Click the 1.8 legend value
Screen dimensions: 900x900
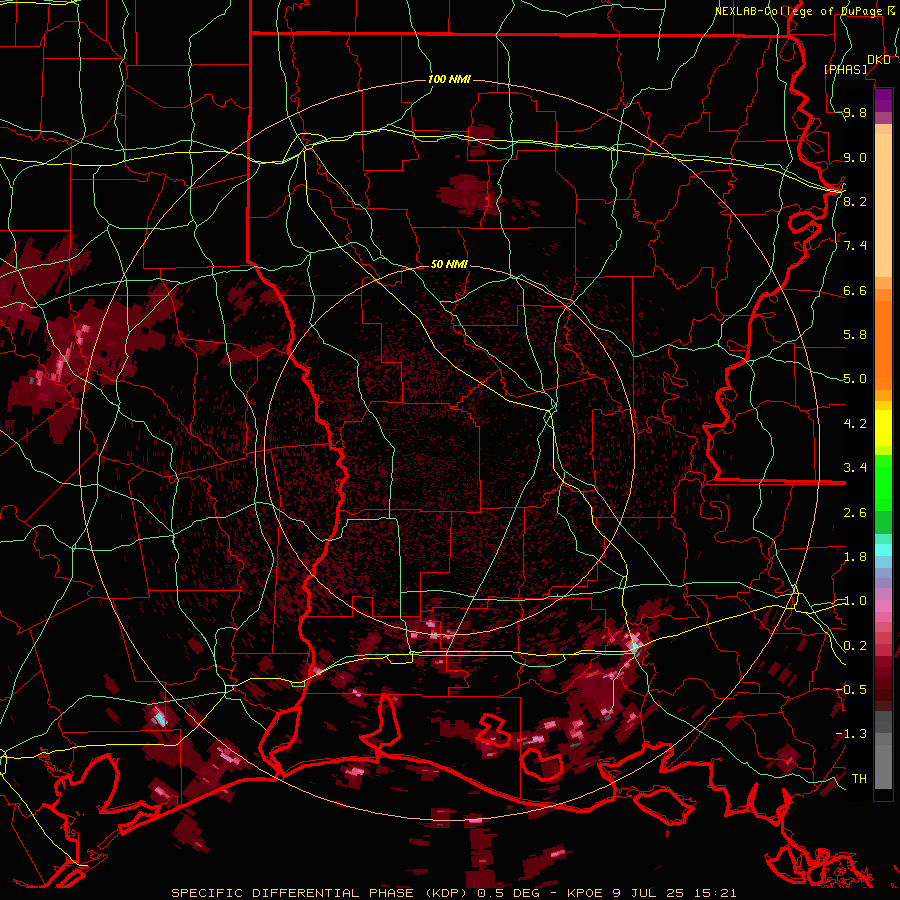(855, 556)
